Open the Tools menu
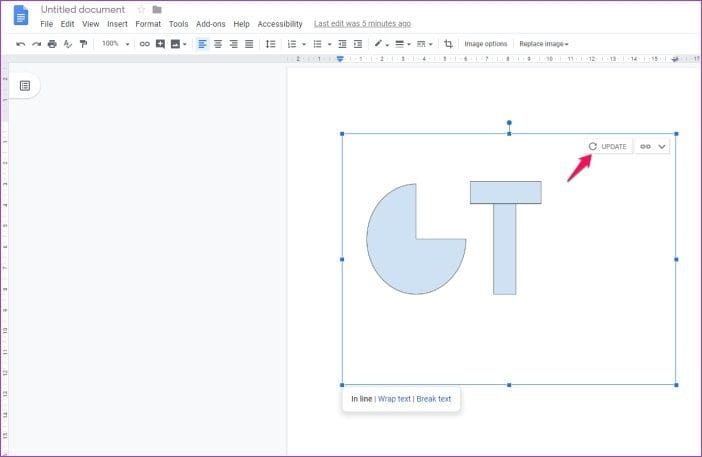 pos(179,24)
